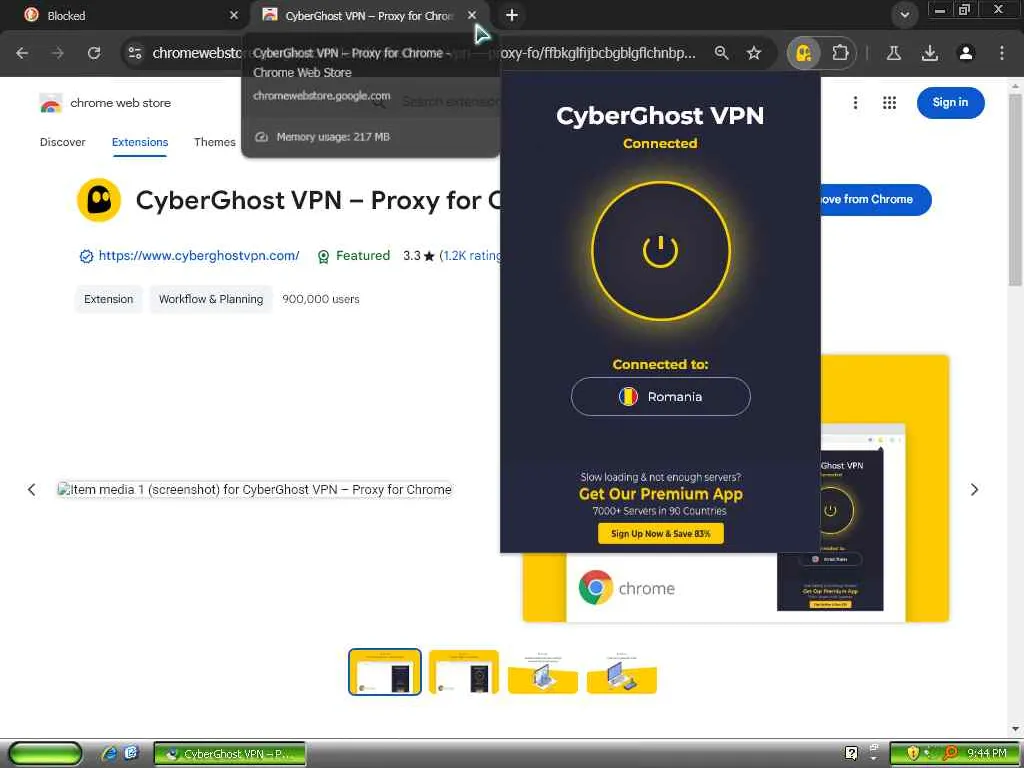This screenshot has width=1024, height=768.
Task: Open the Romania server location selector
Action: 660,396
